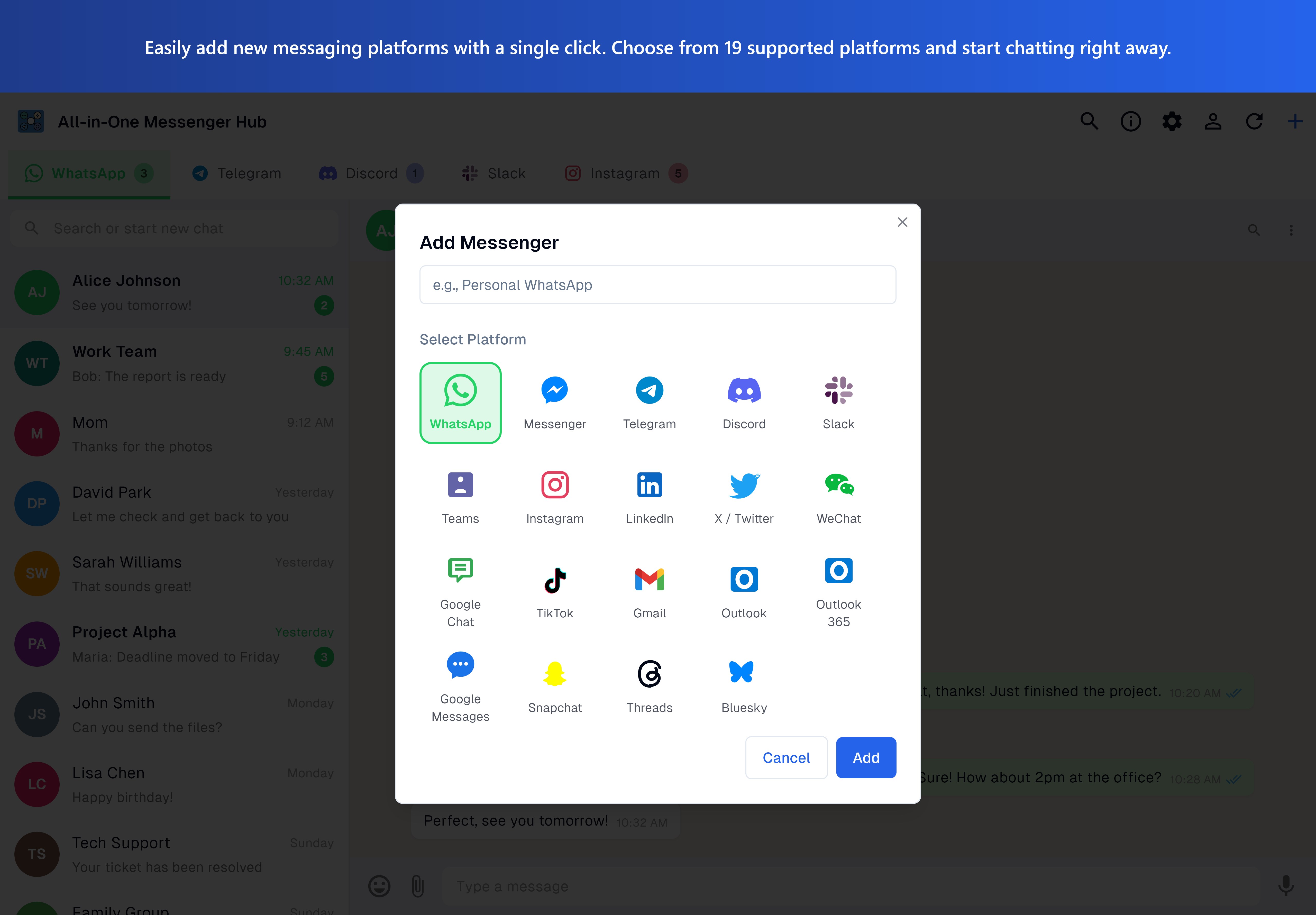Confirm with the Add button

pyautogui.click(x=865, y=757)
